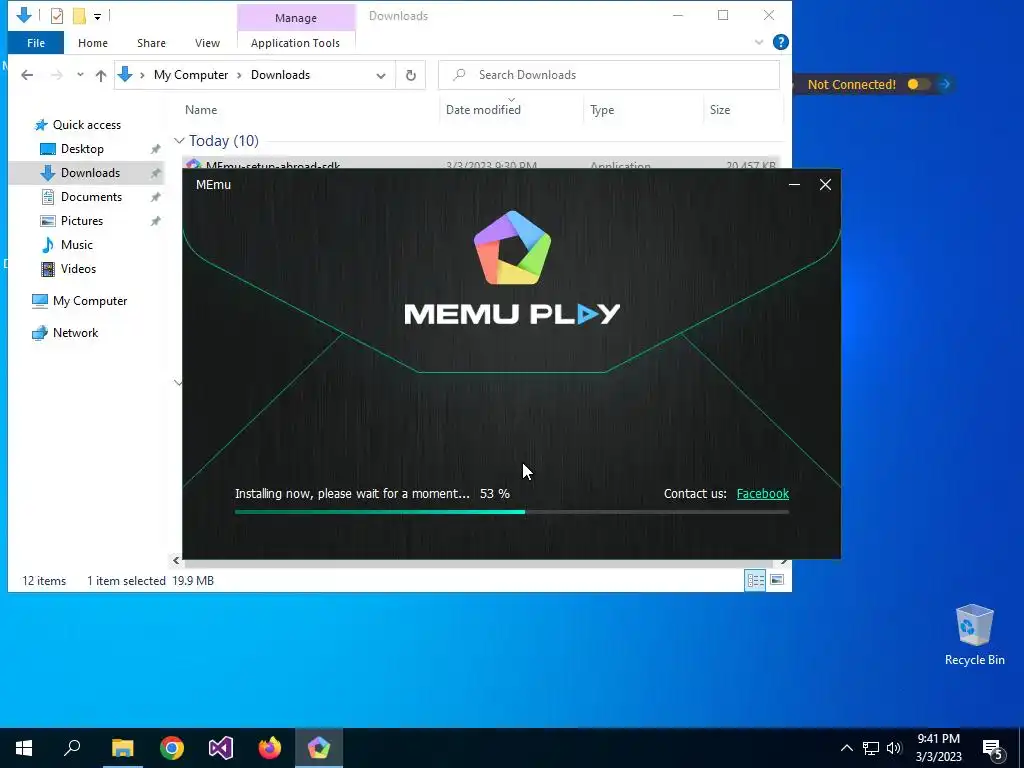Click the MEmu installation progress bar

click(x=511, y=512)
